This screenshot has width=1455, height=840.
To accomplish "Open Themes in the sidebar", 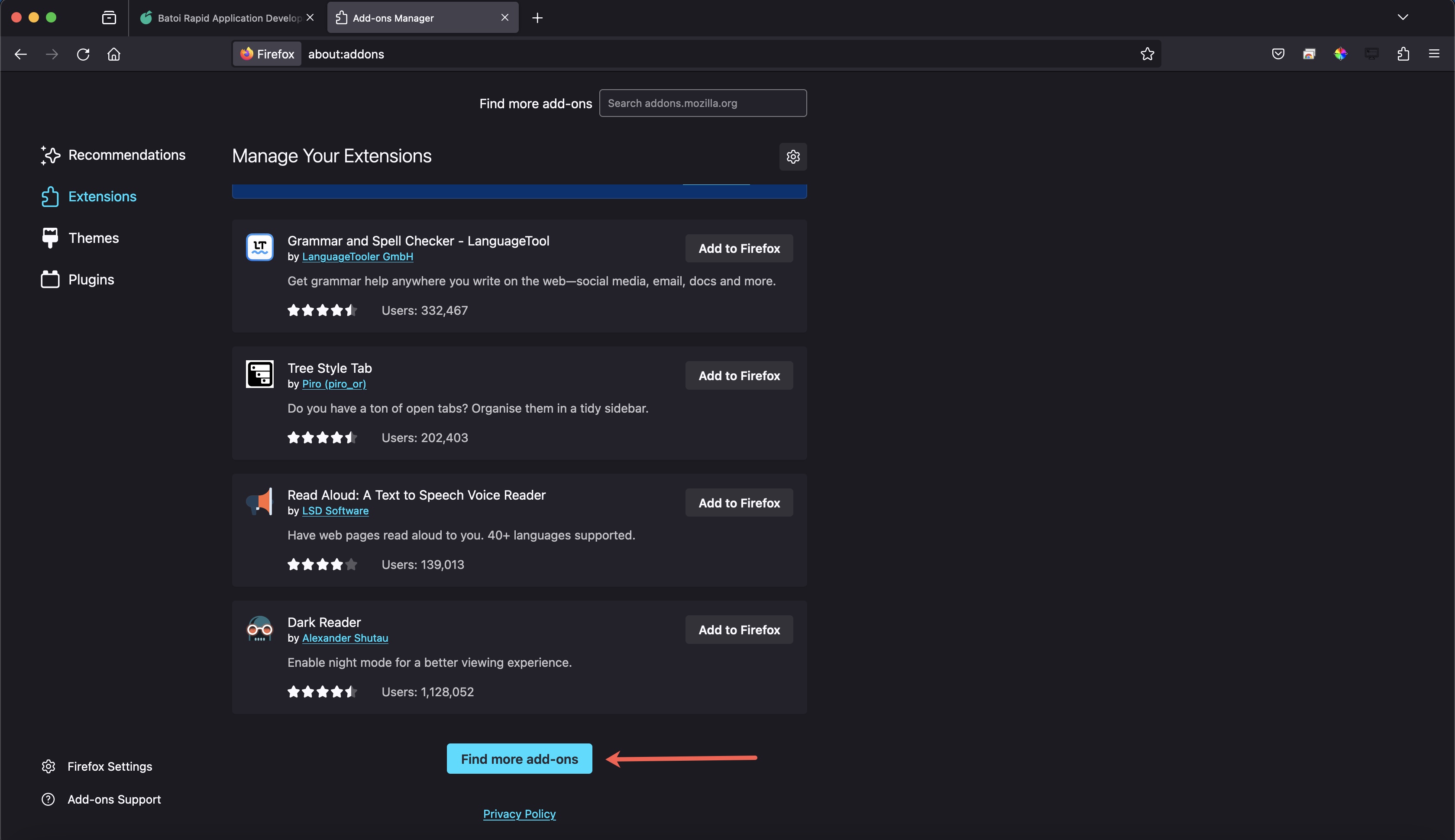I will click(x=80, y=238).
